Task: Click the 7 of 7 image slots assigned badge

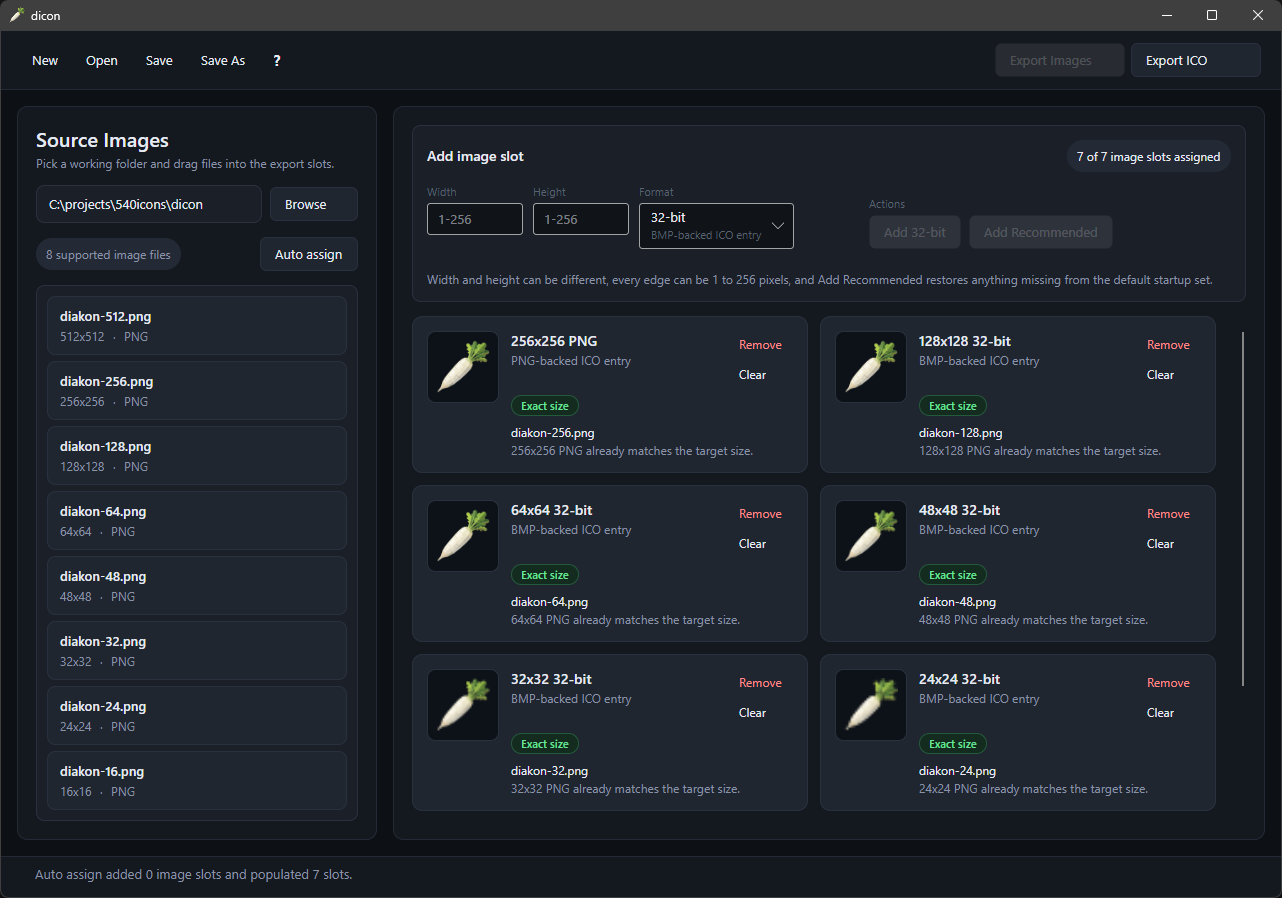Action: 1148,156
